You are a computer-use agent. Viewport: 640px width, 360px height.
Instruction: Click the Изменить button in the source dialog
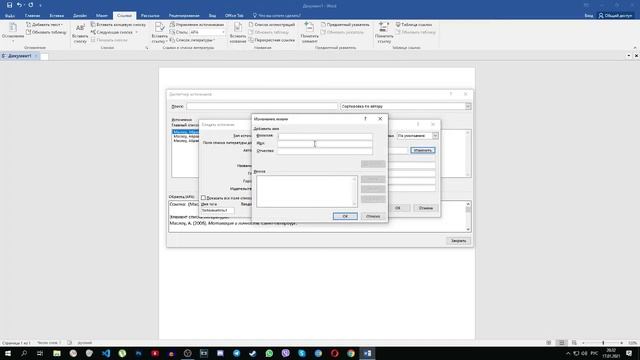point(423,151)
